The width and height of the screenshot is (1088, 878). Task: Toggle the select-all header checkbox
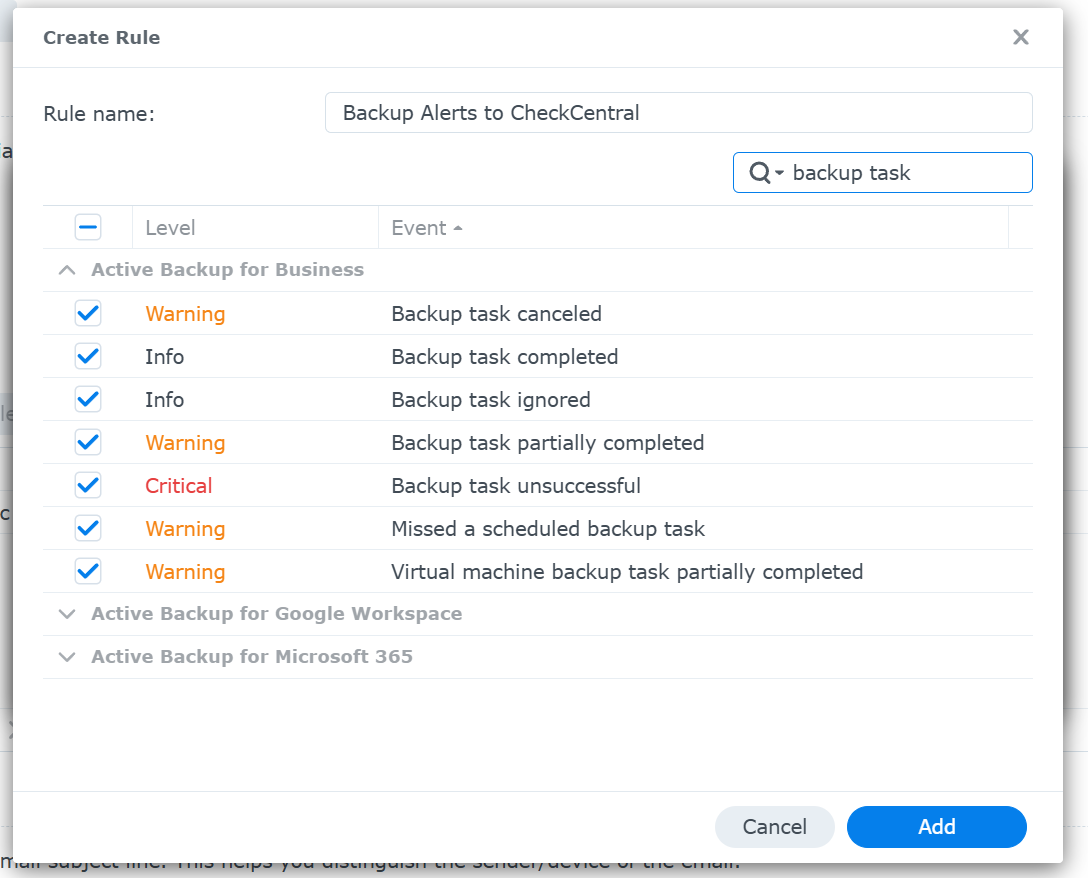coord(88,227)
